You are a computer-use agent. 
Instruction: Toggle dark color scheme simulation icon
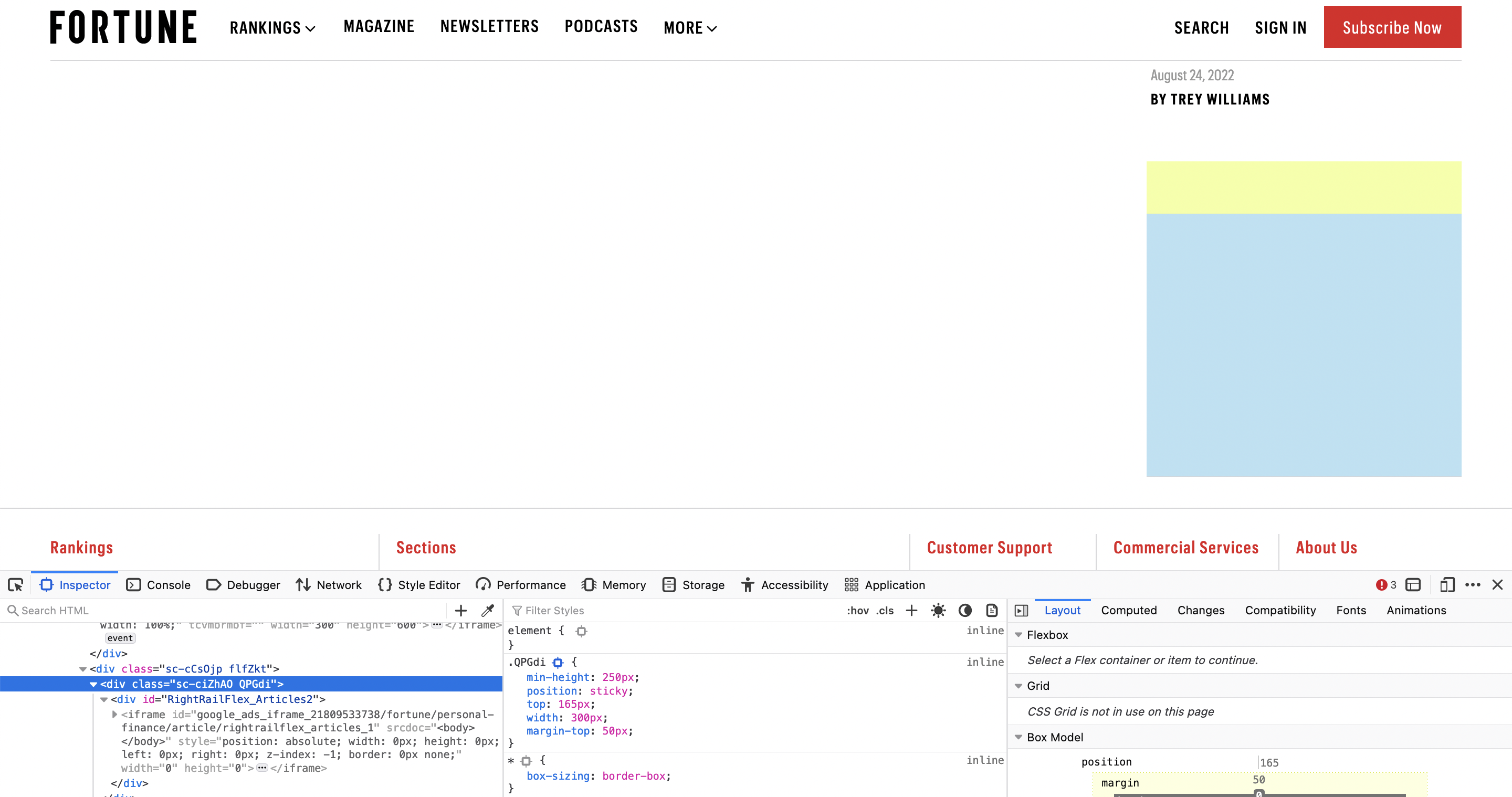click(965, 611)
